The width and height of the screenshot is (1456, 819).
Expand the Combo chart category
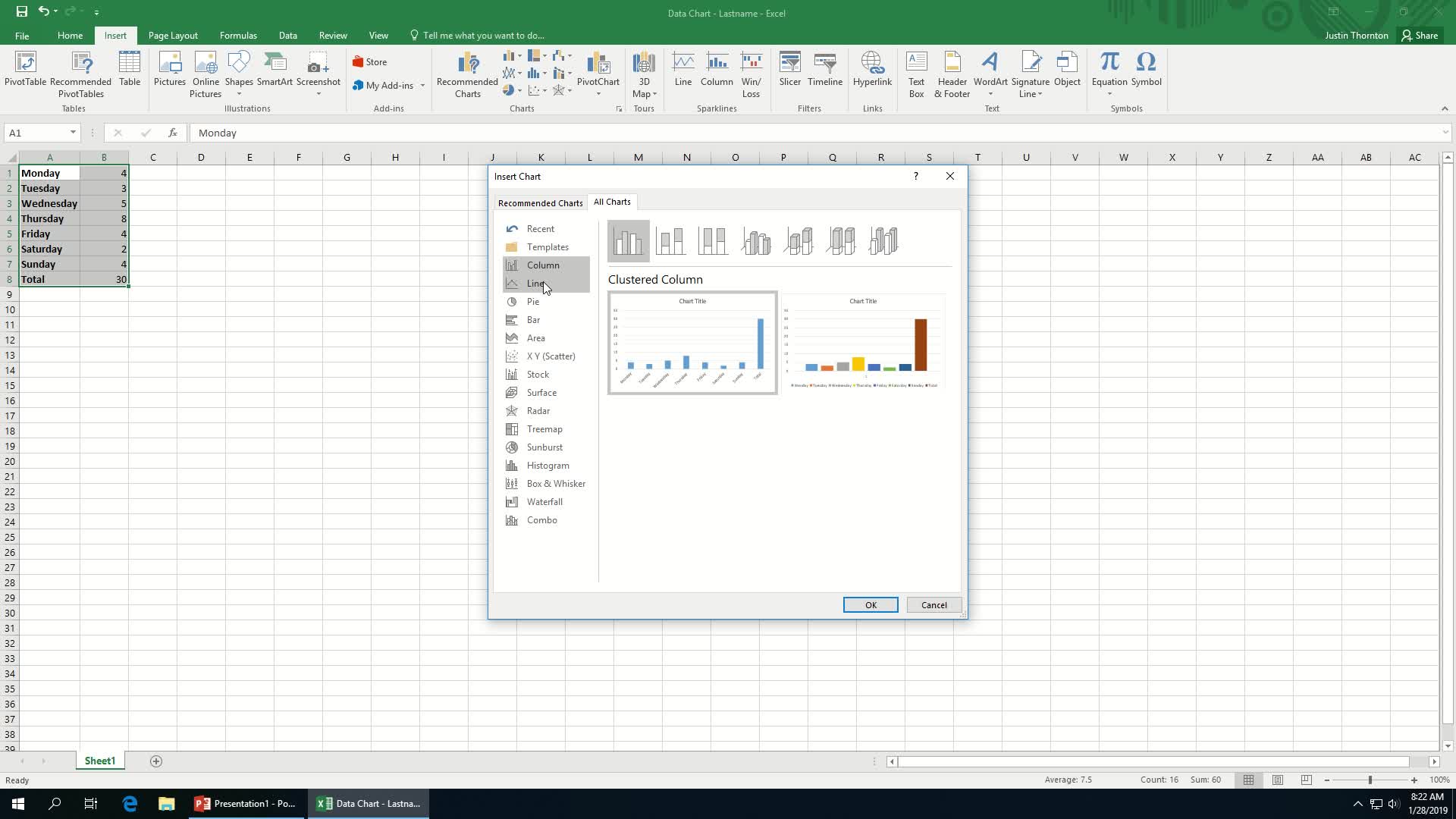click(x=541, y=519)
